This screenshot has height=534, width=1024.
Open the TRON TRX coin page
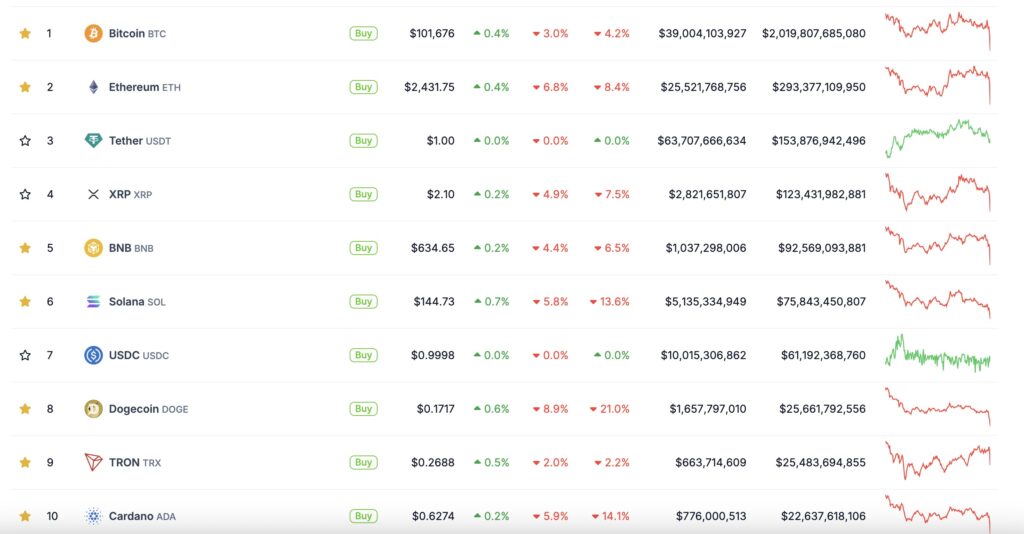pos(135,462)
